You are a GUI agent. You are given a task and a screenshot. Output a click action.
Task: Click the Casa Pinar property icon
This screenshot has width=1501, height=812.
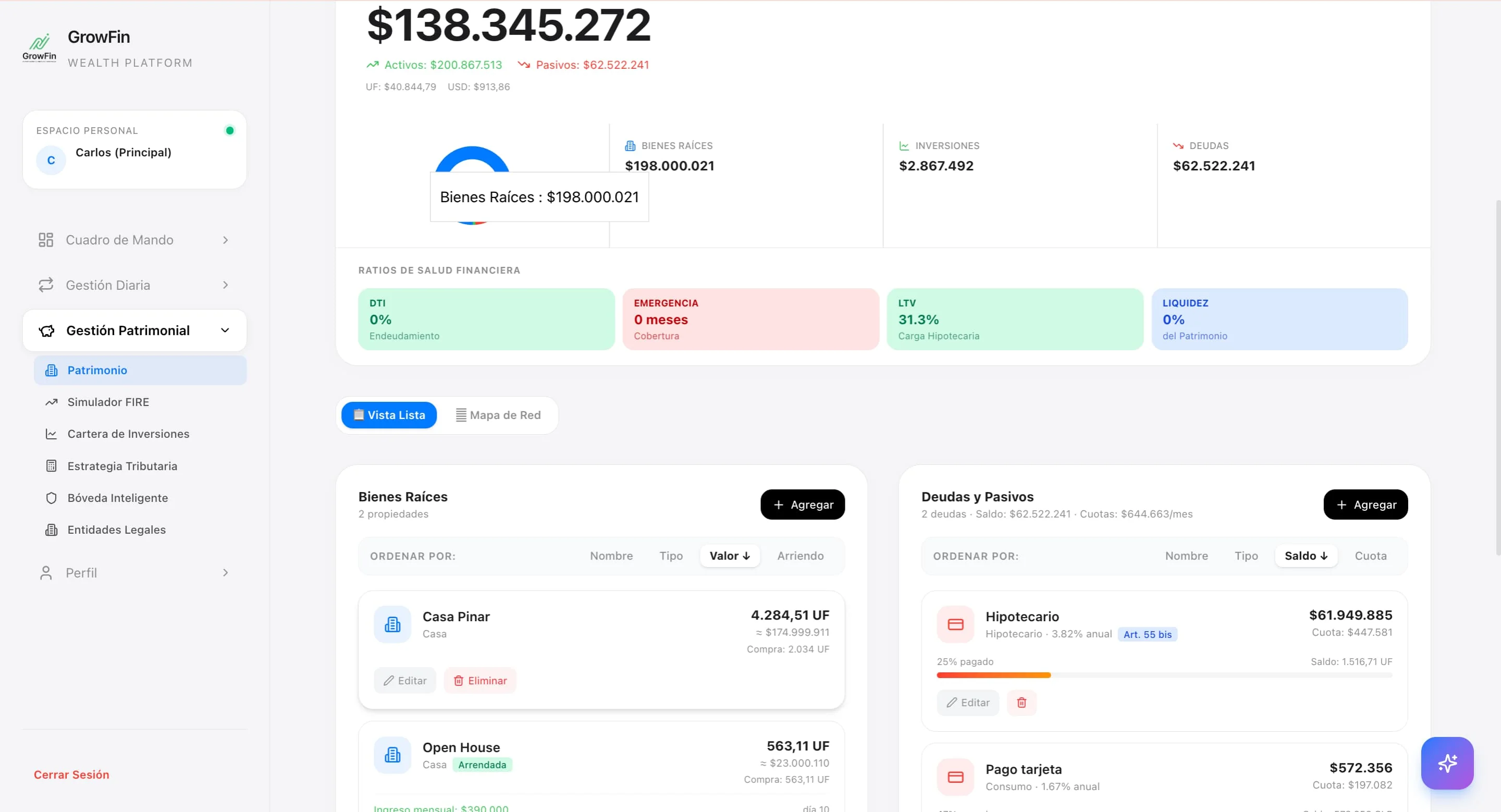tap(392, 624)
